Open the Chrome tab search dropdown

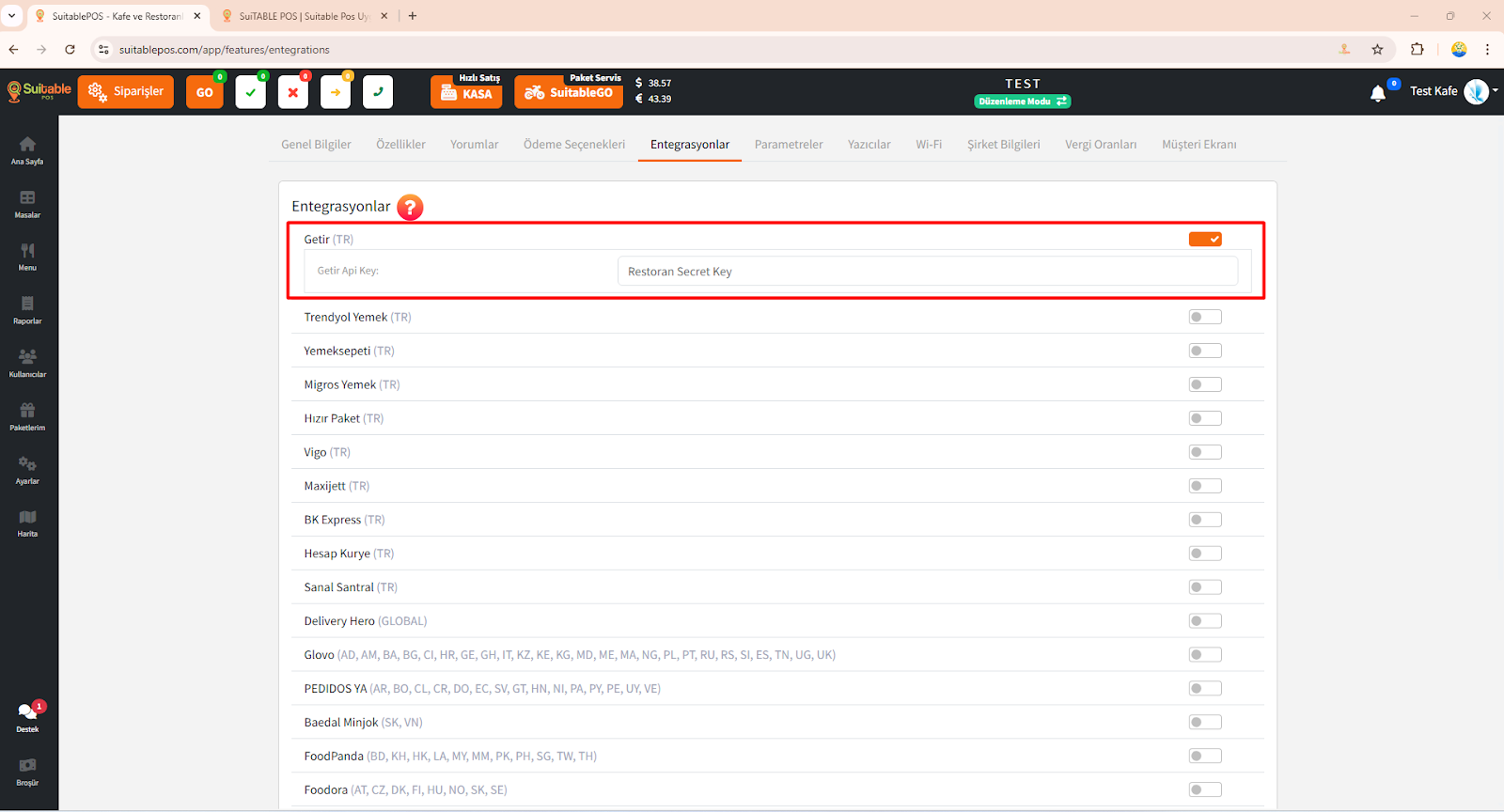[x=12, y=16]
